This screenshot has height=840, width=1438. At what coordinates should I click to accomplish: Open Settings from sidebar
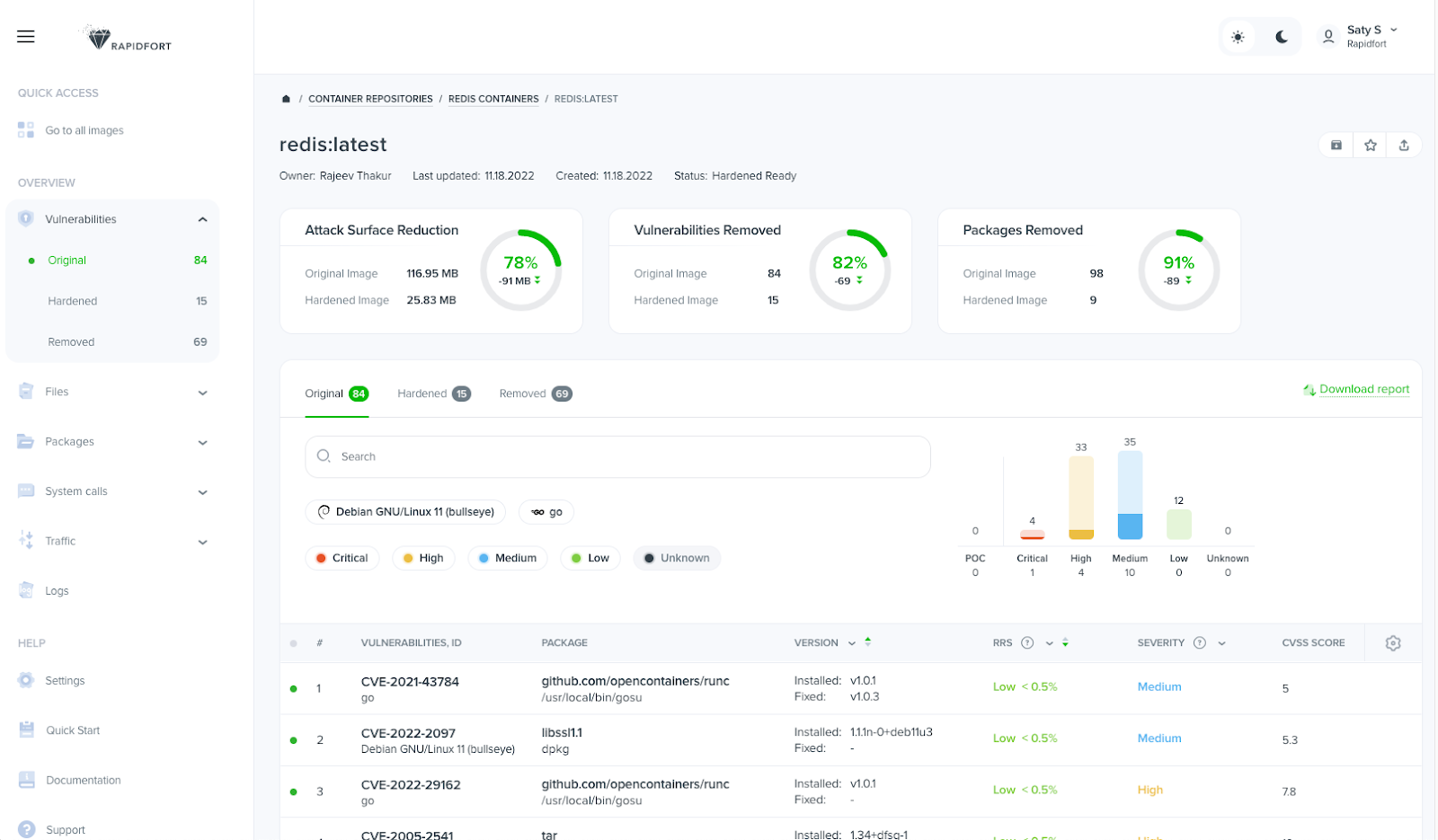point(65,681)
